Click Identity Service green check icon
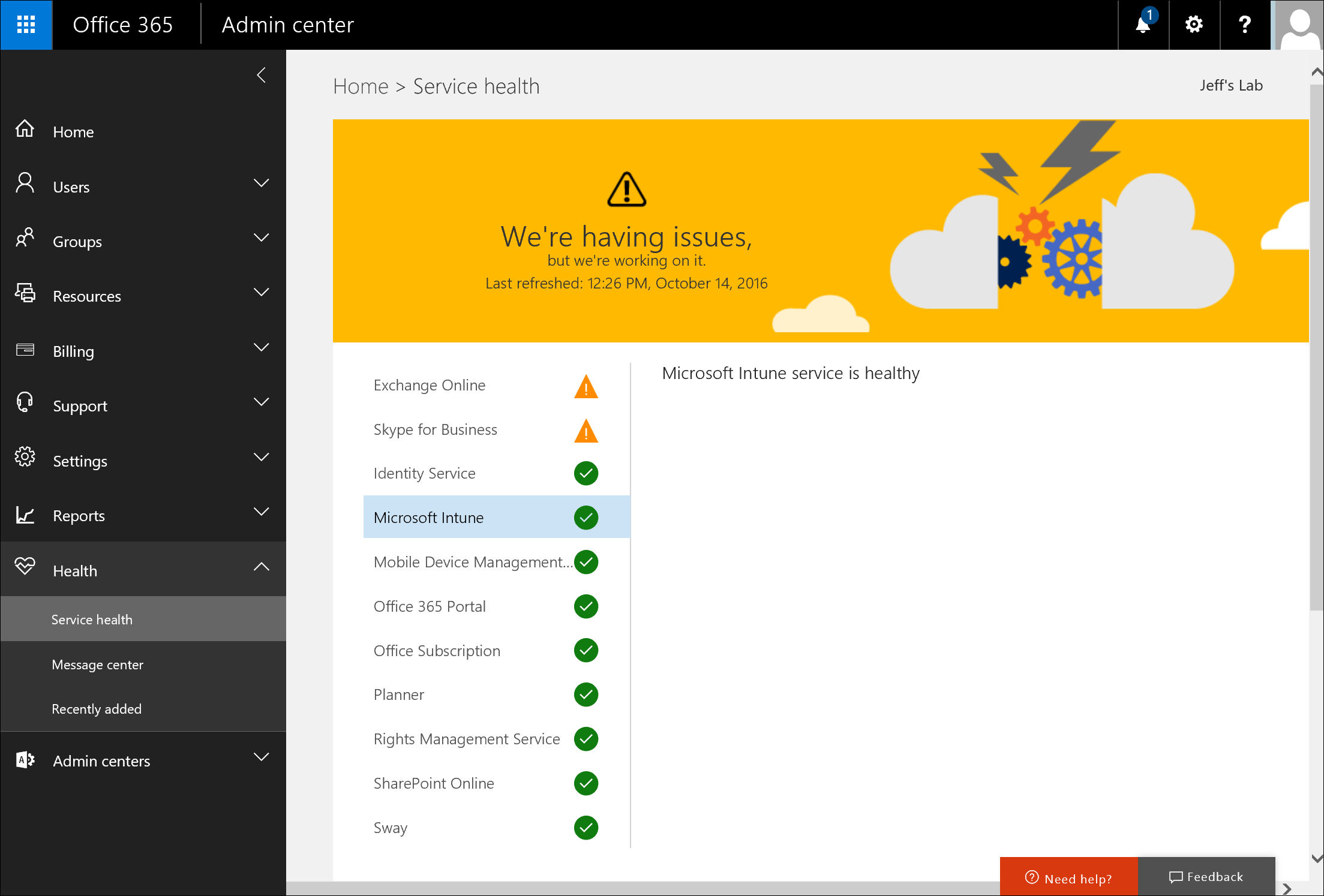1324x896 pixels. pos(586,473)
